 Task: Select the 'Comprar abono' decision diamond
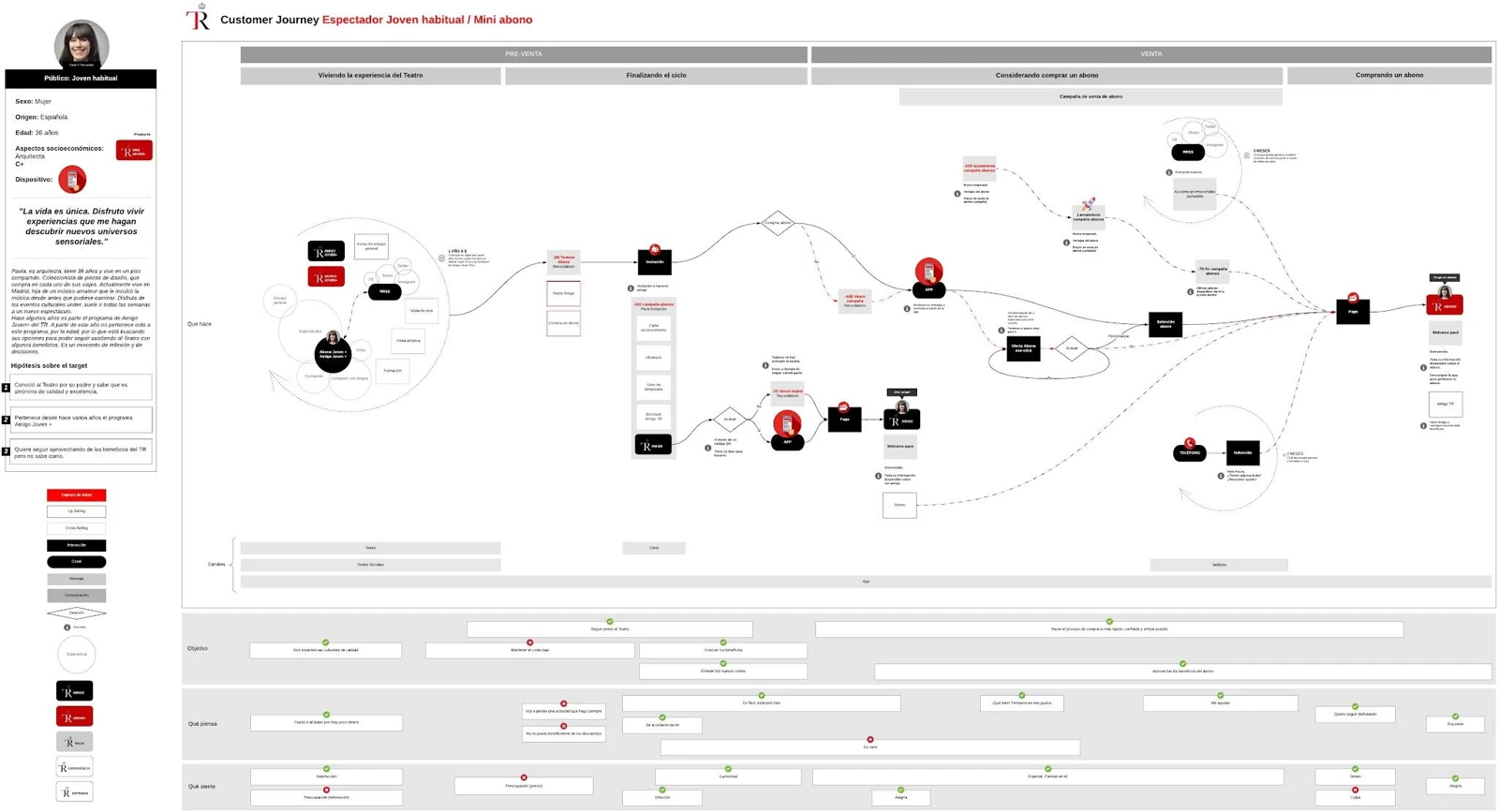pyautogui.click(x=778, y=223)
